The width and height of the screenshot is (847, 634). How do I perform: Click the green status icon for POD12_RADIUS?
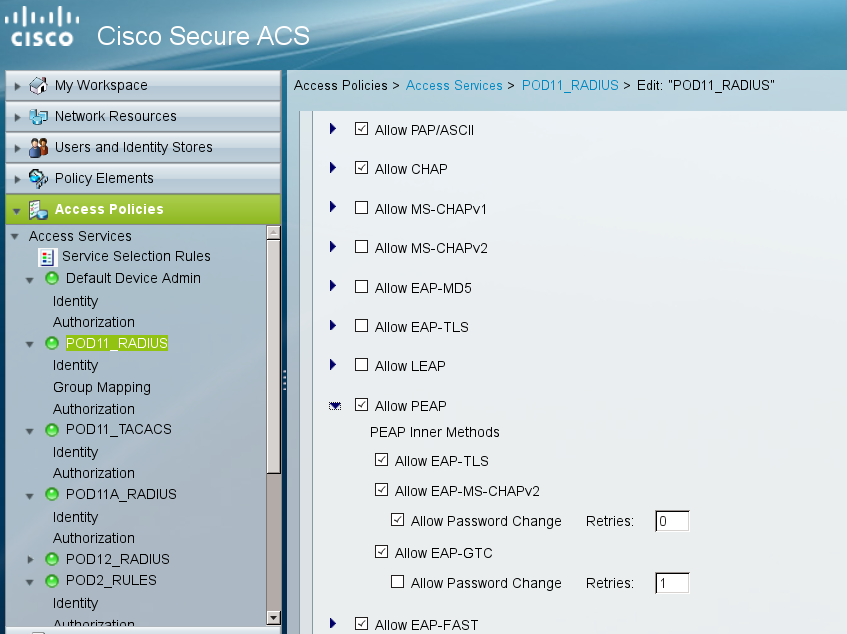point(52,559)
